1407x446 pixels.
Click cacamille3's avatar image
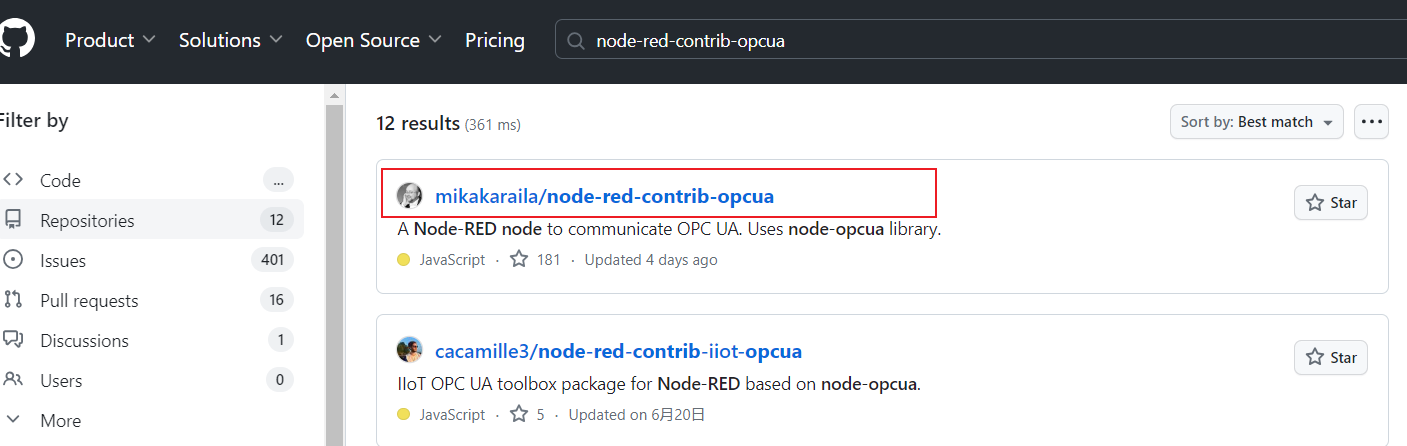[x=409, y=351]
